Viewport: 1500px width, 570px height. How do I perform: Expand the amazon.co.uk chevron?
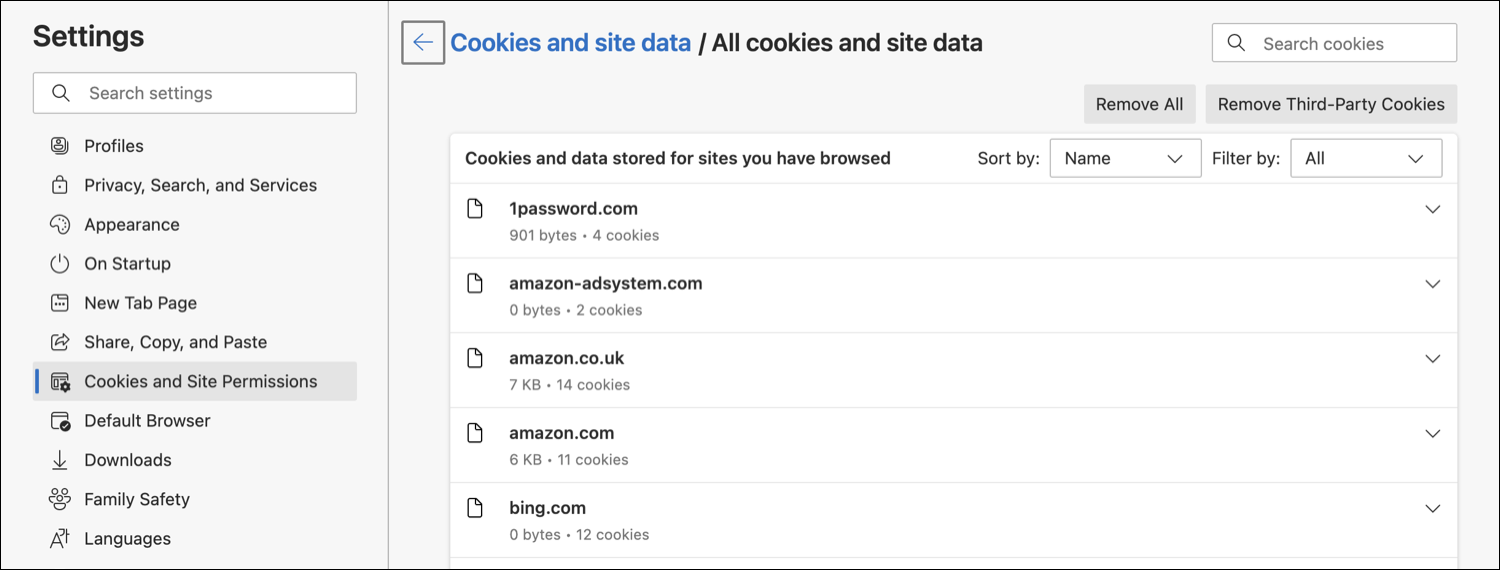point(1432,359)
